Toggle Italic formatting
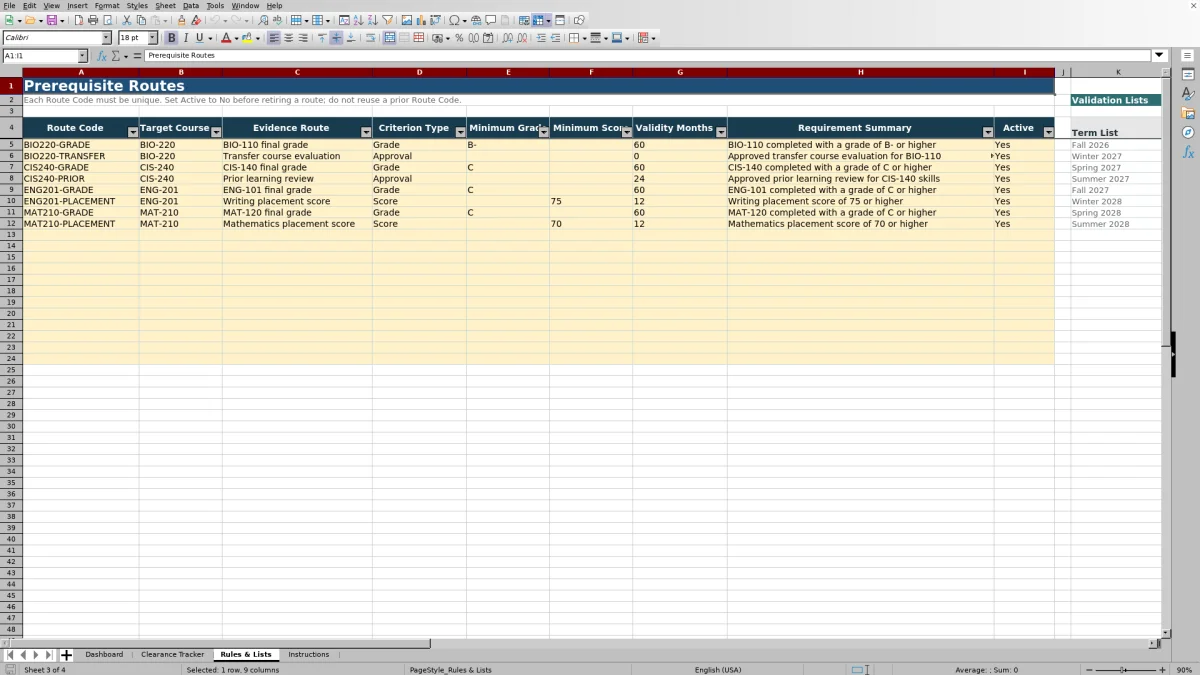1200x675 pixels. (x=185, y=38)
